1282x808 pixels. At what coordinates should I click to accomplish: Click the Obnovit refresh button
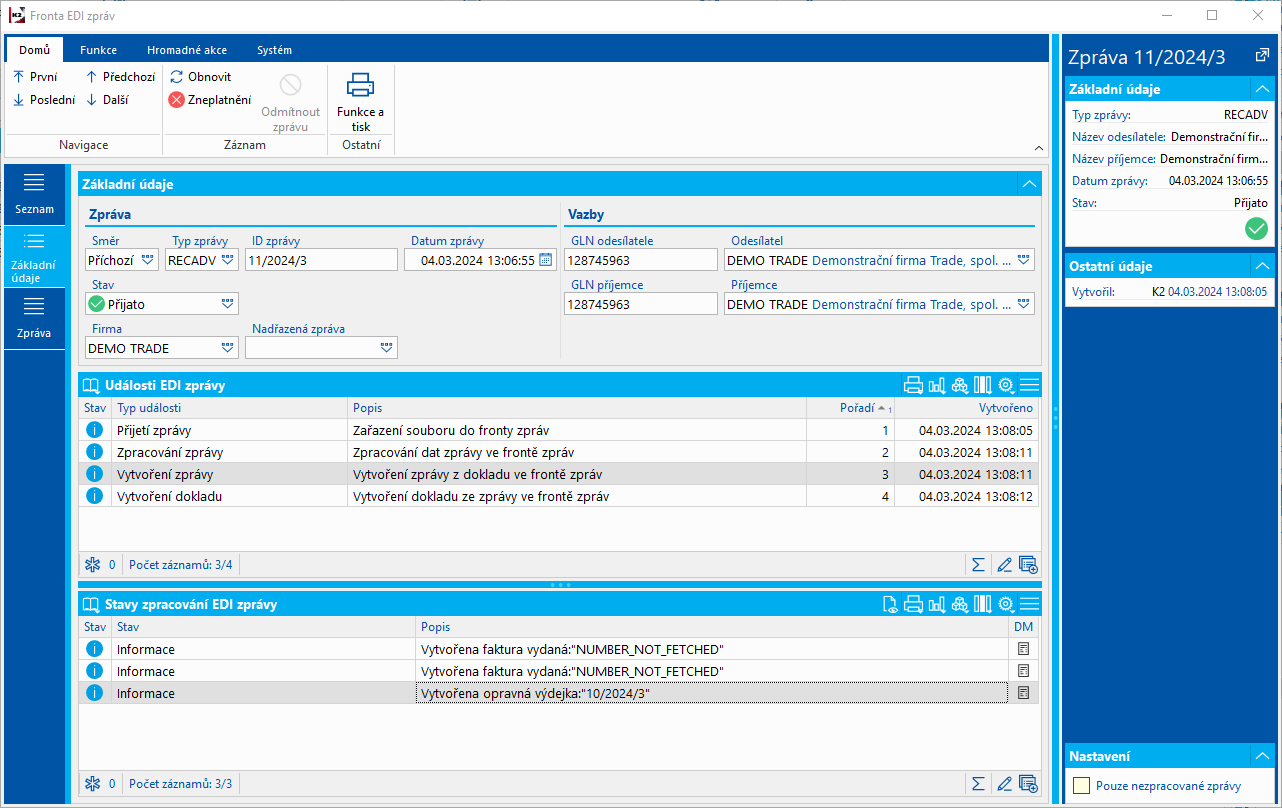point(200,77)
